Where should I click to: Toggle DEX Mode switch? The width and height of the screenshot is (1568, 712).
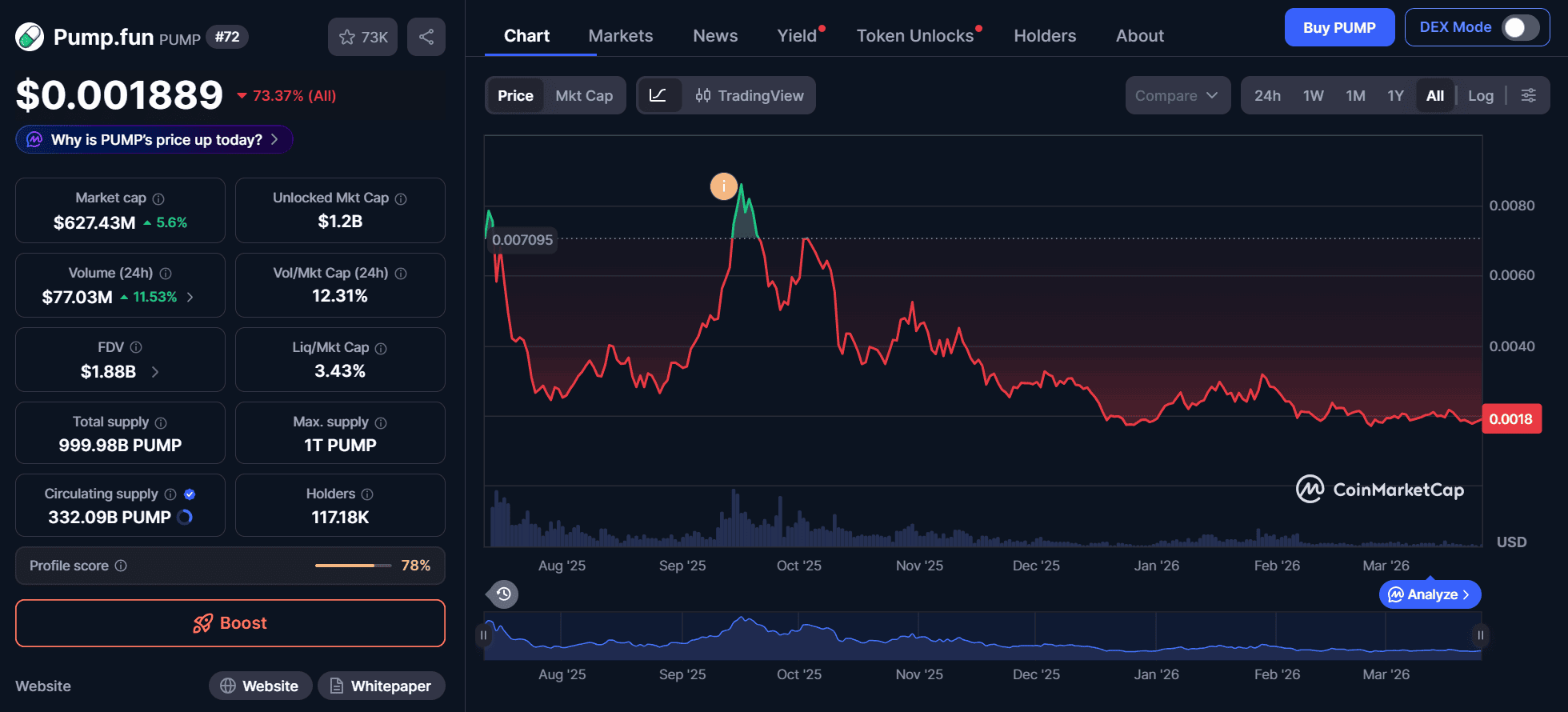point(1520,27)
